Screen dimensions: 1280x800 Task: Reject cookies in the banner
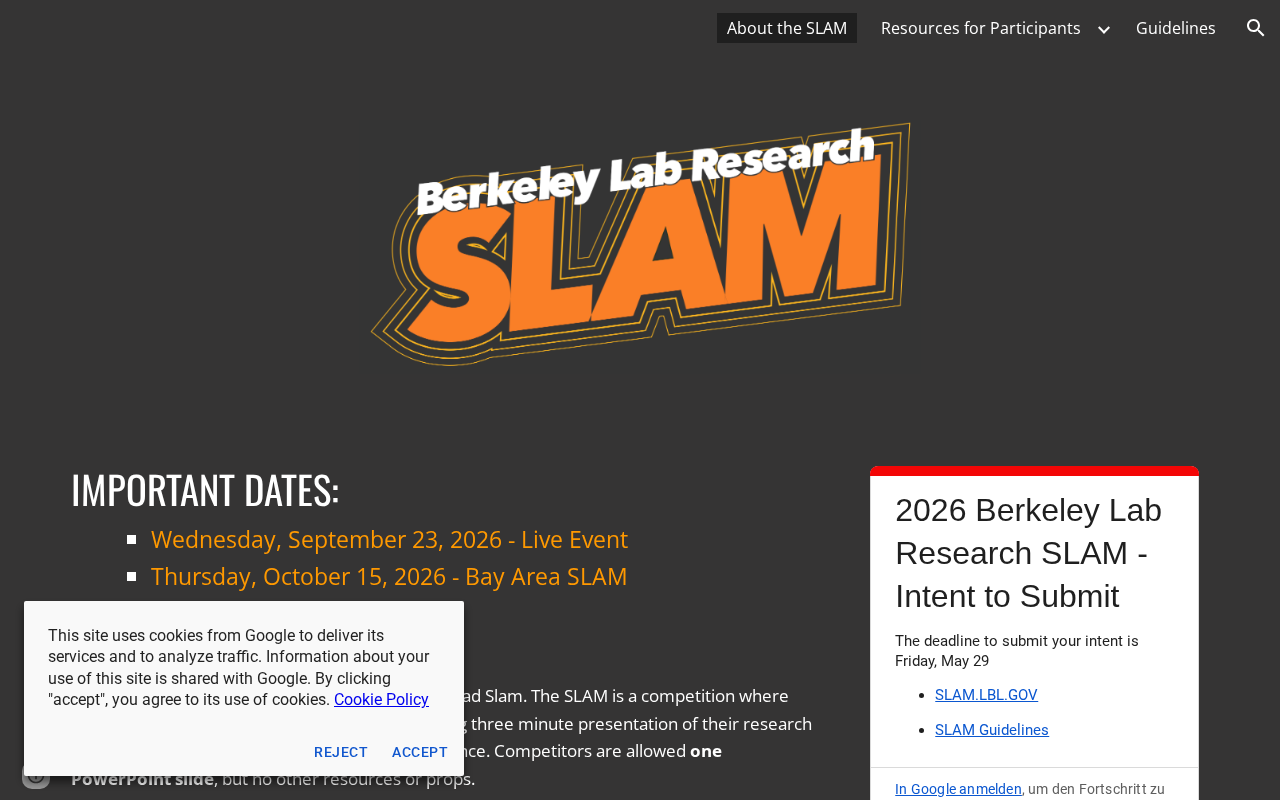[341, 752]
